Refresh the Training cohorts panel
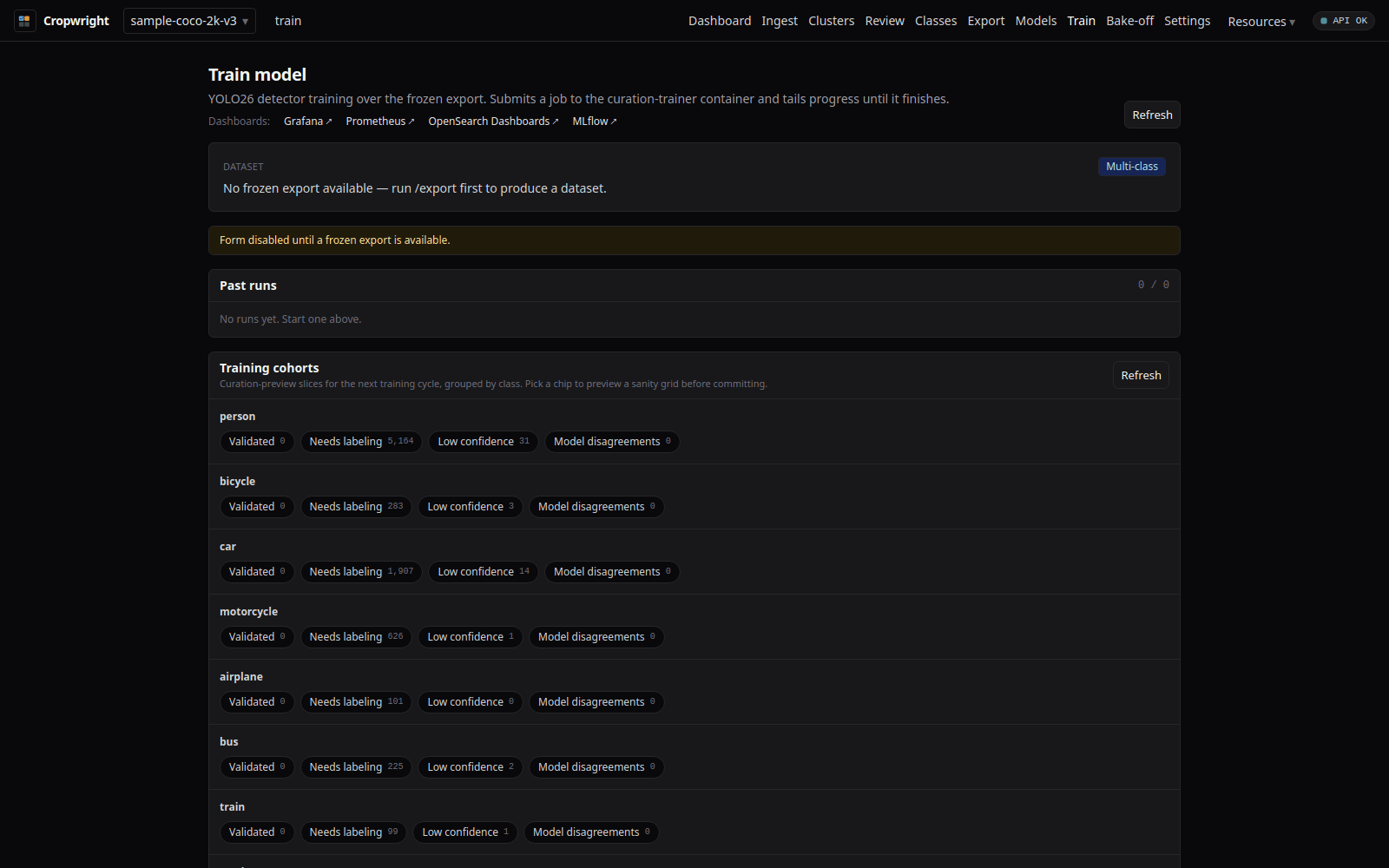The width and height of the screenshot is (1389, 868). [x=1141, y=375]
